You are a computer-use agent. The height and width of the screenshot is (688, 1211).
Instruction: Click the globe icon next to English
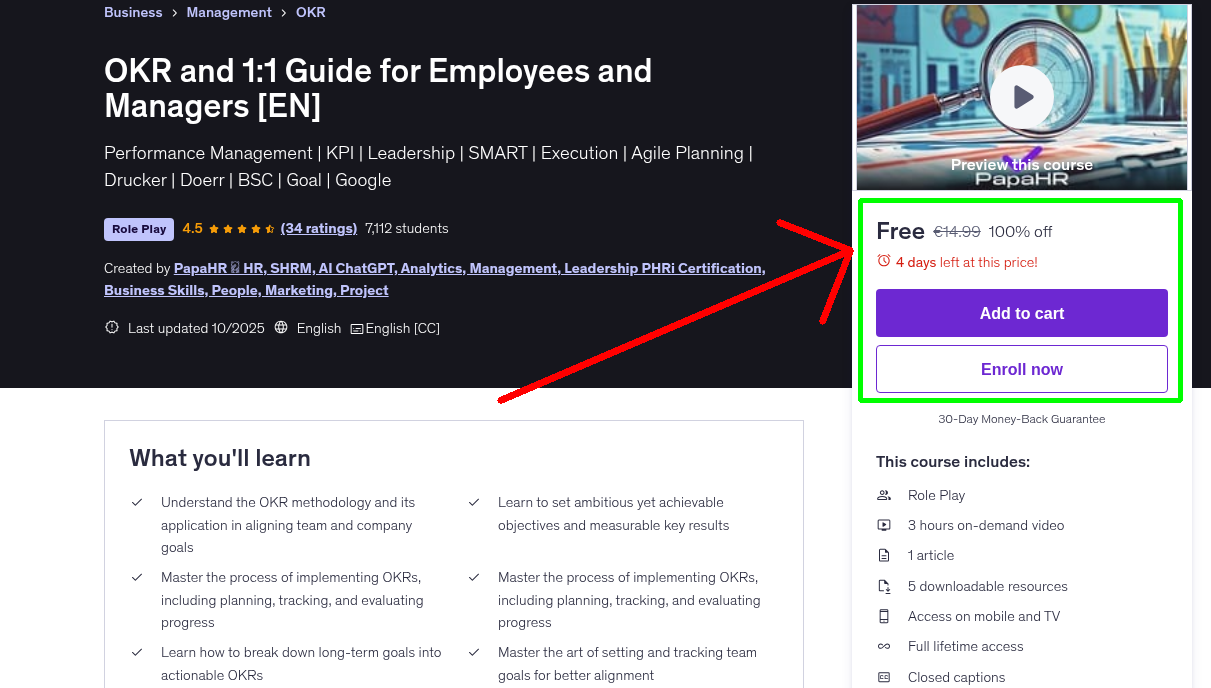pyautogui.click(x=281, y=327)
